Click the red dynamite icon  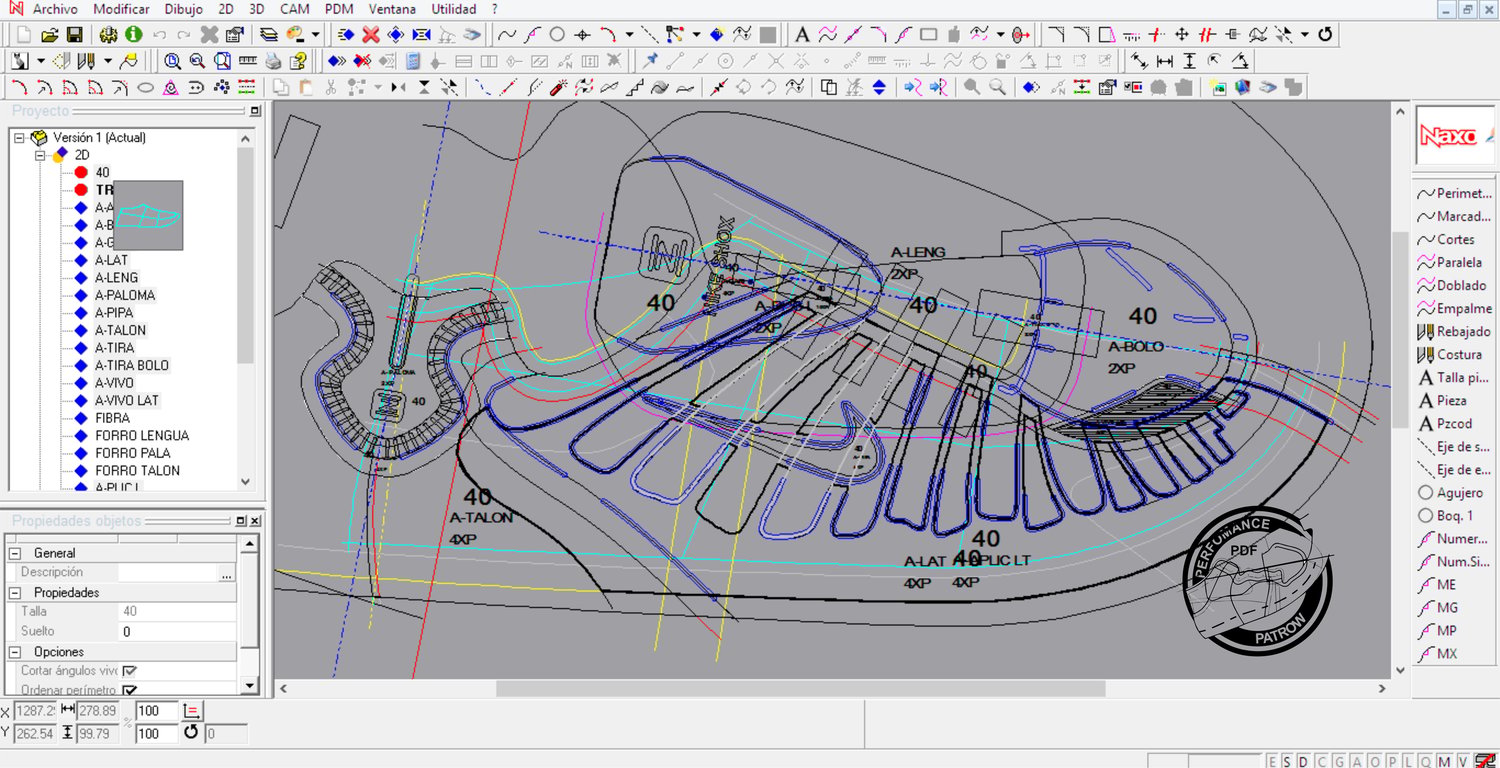coord(559,87)
